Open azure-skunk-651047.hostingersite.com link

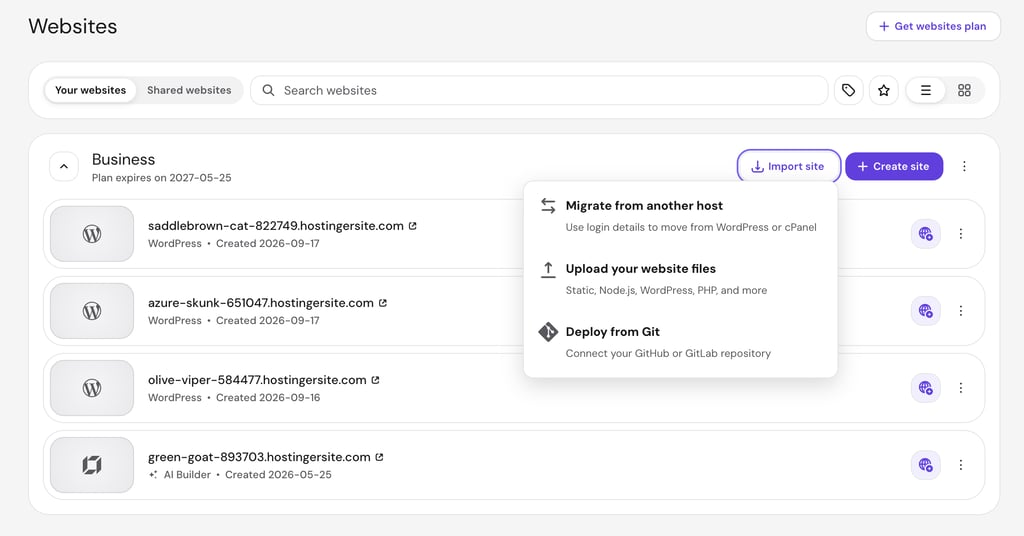point(261,303)
